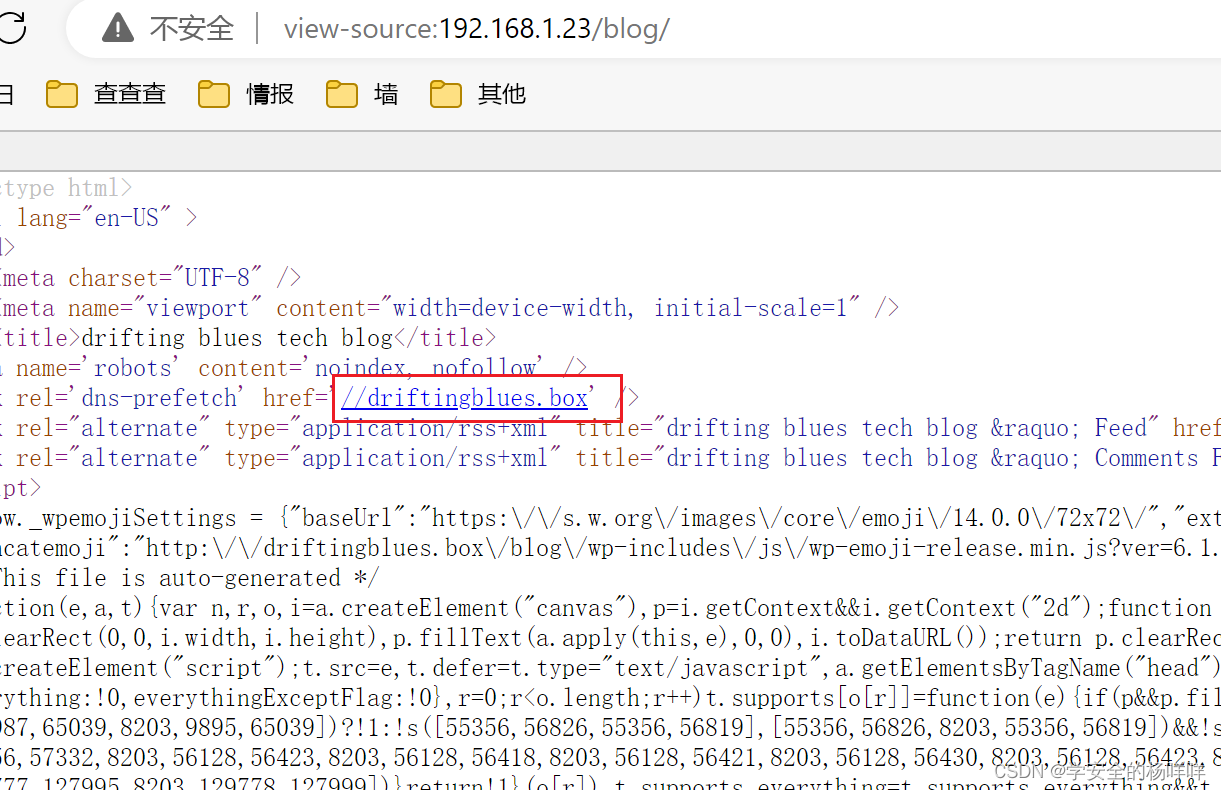The width and height of the screenshot is (1221, 790).
Task: Click the reload page icon
Action: [x=10, y=28]
